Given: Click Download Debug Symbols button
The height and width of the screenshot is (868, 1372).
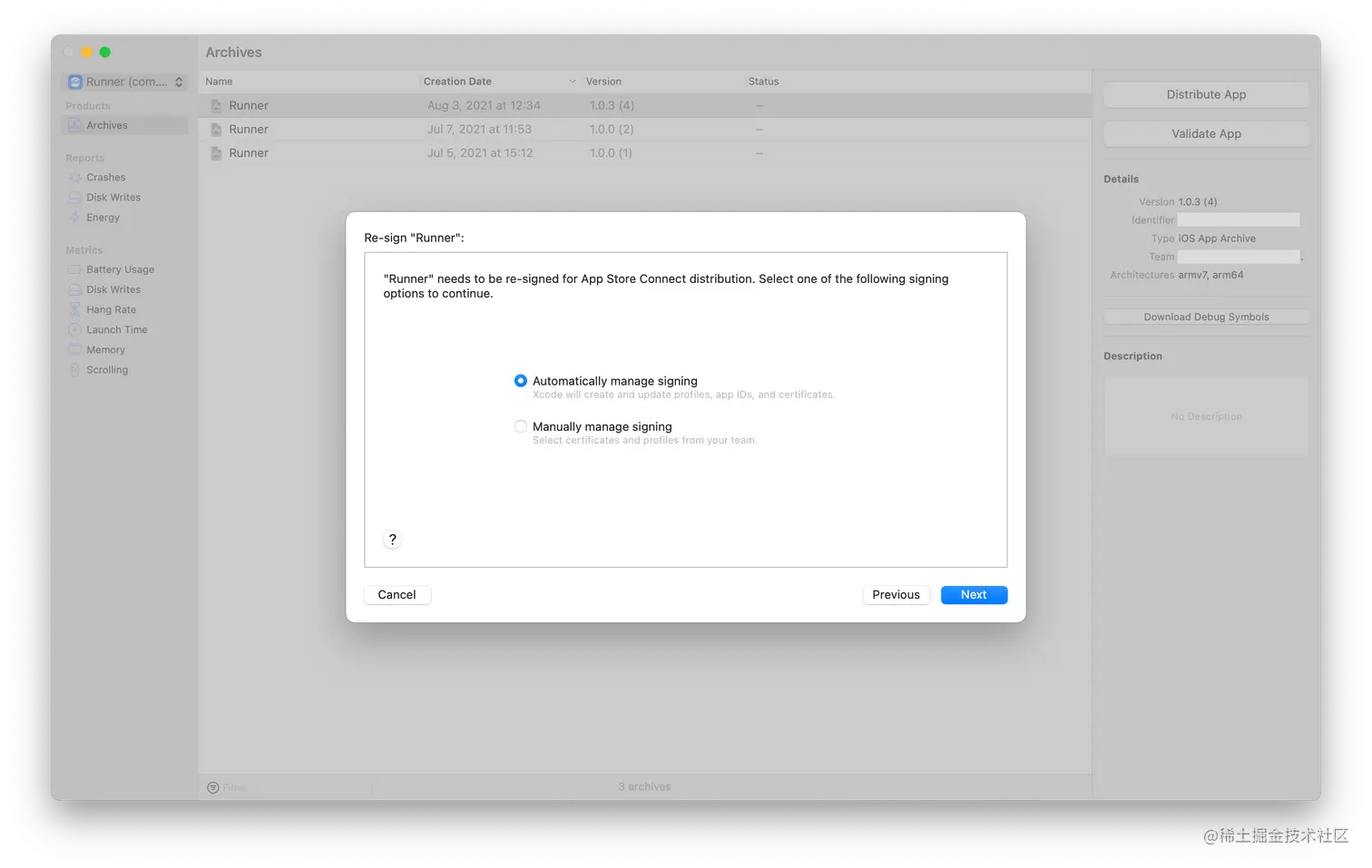Looking at the screenshot, I should pyautogui.click(x=1206, y=317).
